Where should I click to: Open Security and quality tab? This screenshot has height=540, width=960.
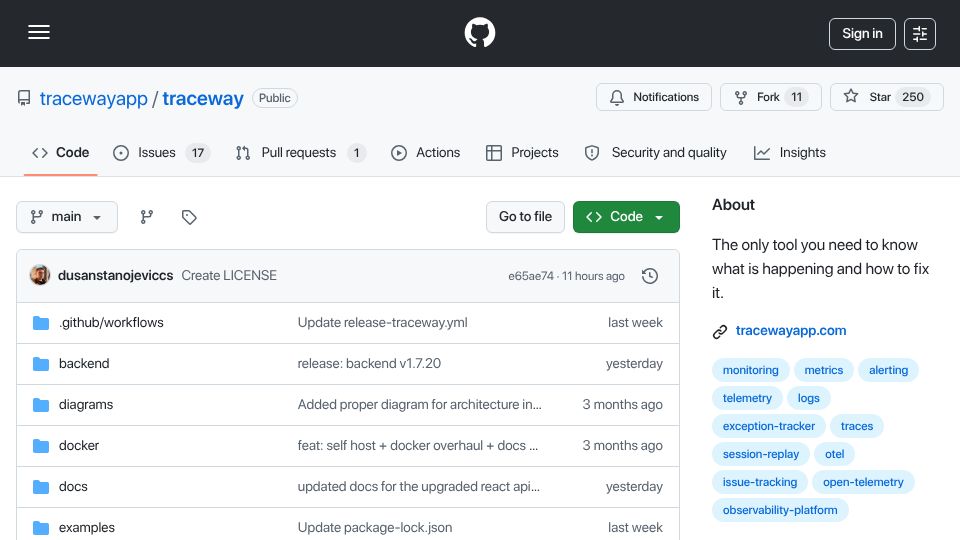pyautogui.click(x=656, y=152)
